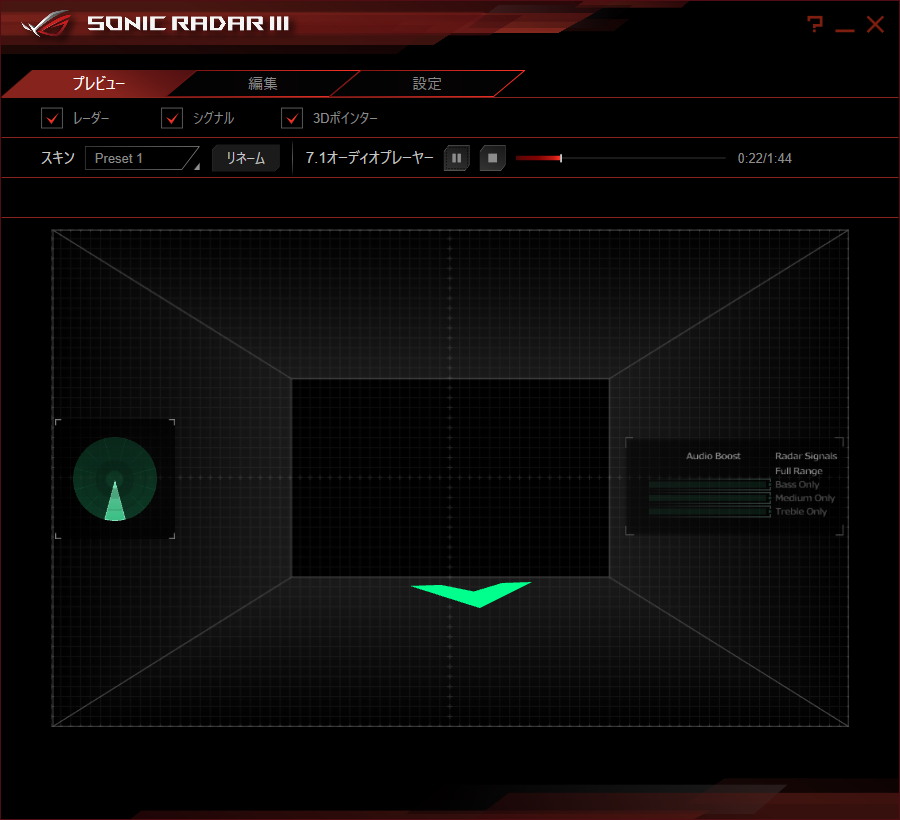Screen dimensions: 900x820
Task: Close the Sonic Radar III window
Action: click(875, 25)
